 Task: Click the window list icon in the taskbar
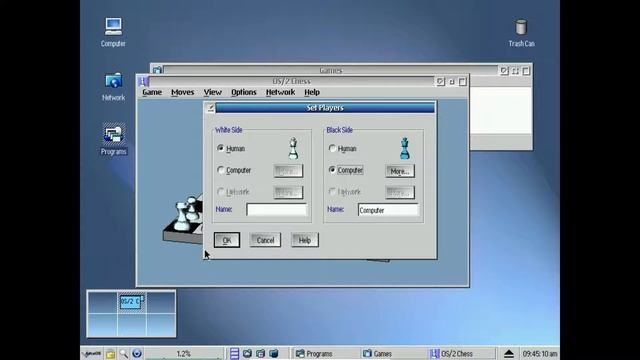(x=234, y=353)
